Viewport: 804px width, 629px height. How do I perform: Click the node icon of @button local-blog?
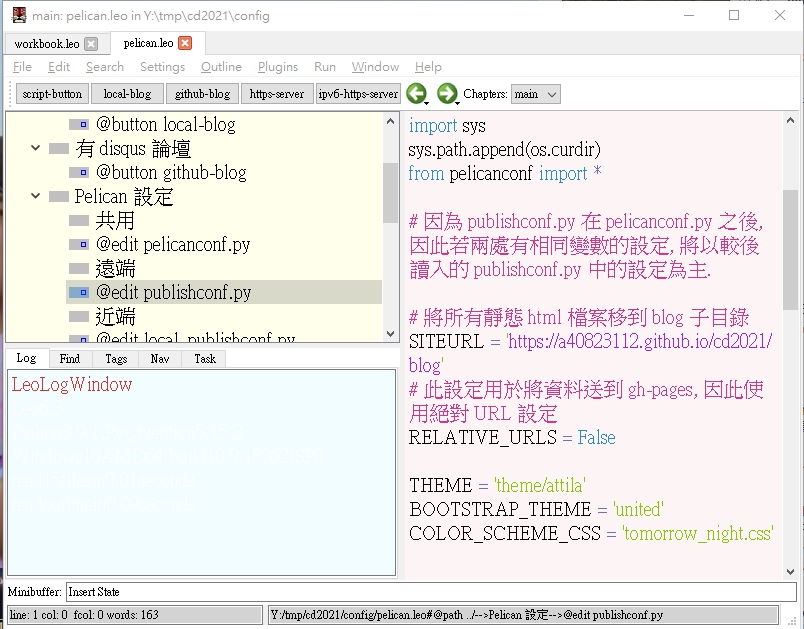tap(79, 125)
